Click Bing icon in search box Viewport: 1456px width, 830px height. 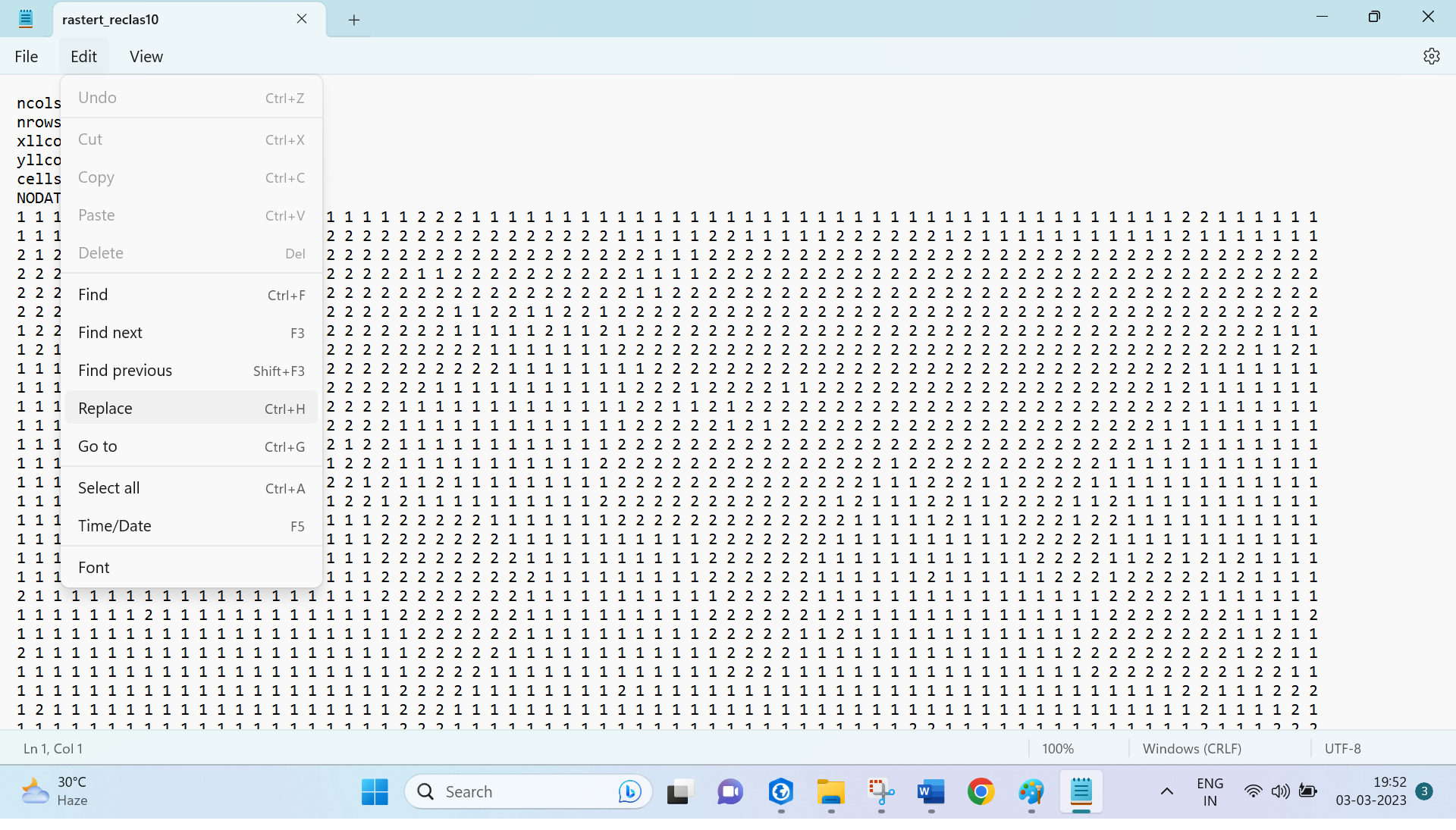point(629,792)
